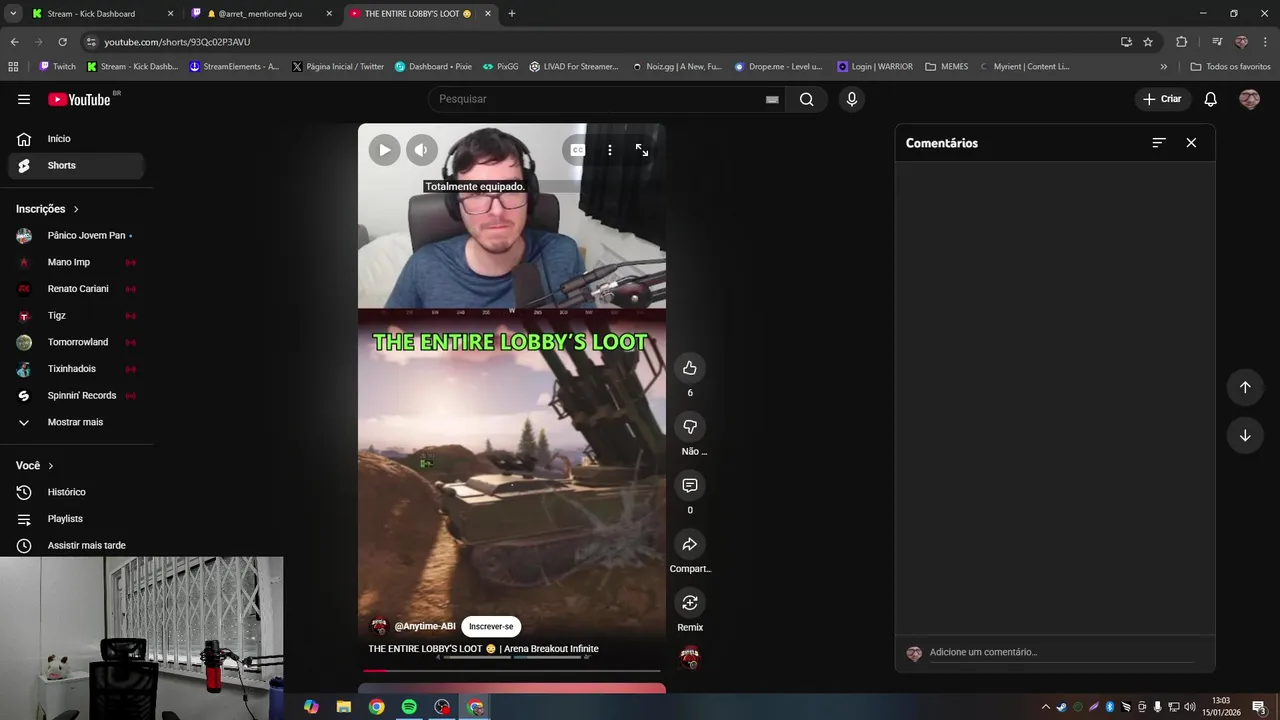
Task: Go to next short with down arrow
Action: 1245,435
